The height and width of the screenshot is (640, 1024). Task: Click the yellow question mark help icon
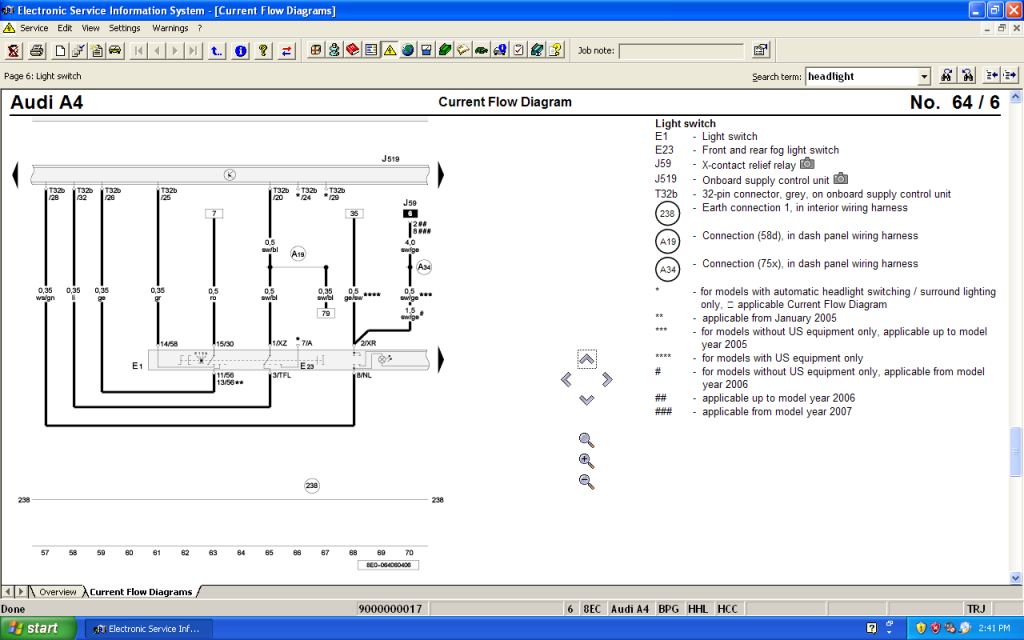click(263, 50)
